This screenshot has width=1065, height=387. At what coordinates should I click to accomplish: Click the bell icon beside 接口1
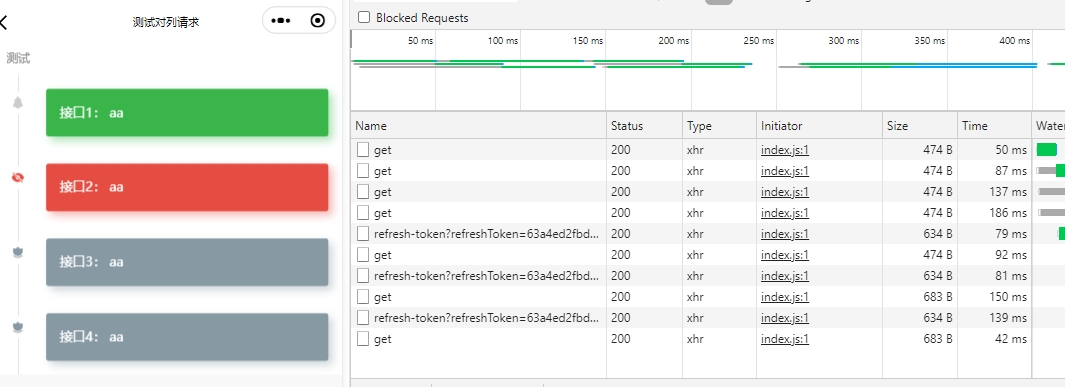(x=18, y=103)
